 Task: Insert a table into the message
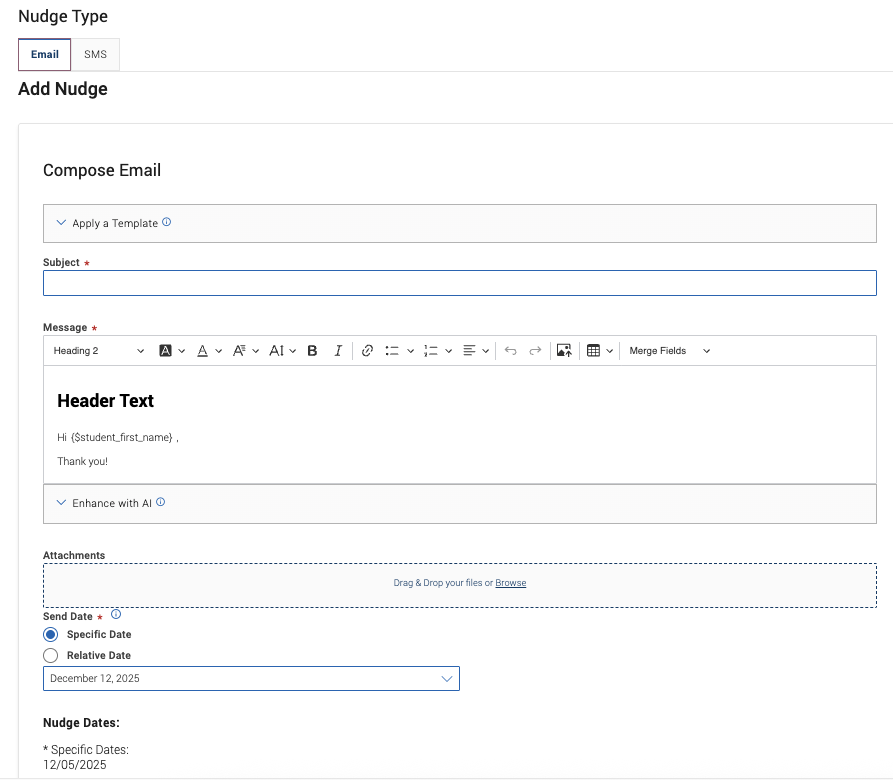[x=593, y=351]
